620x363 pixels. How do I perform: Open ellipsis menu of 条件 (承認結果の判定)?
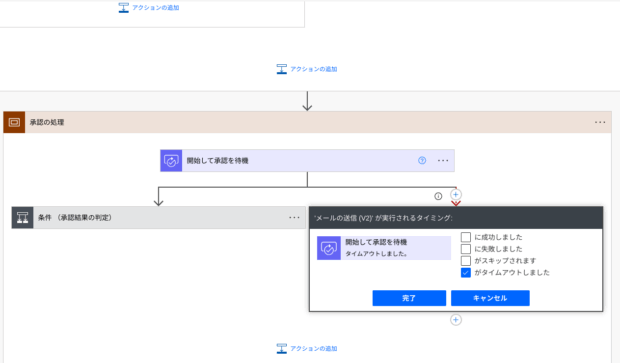294,217
